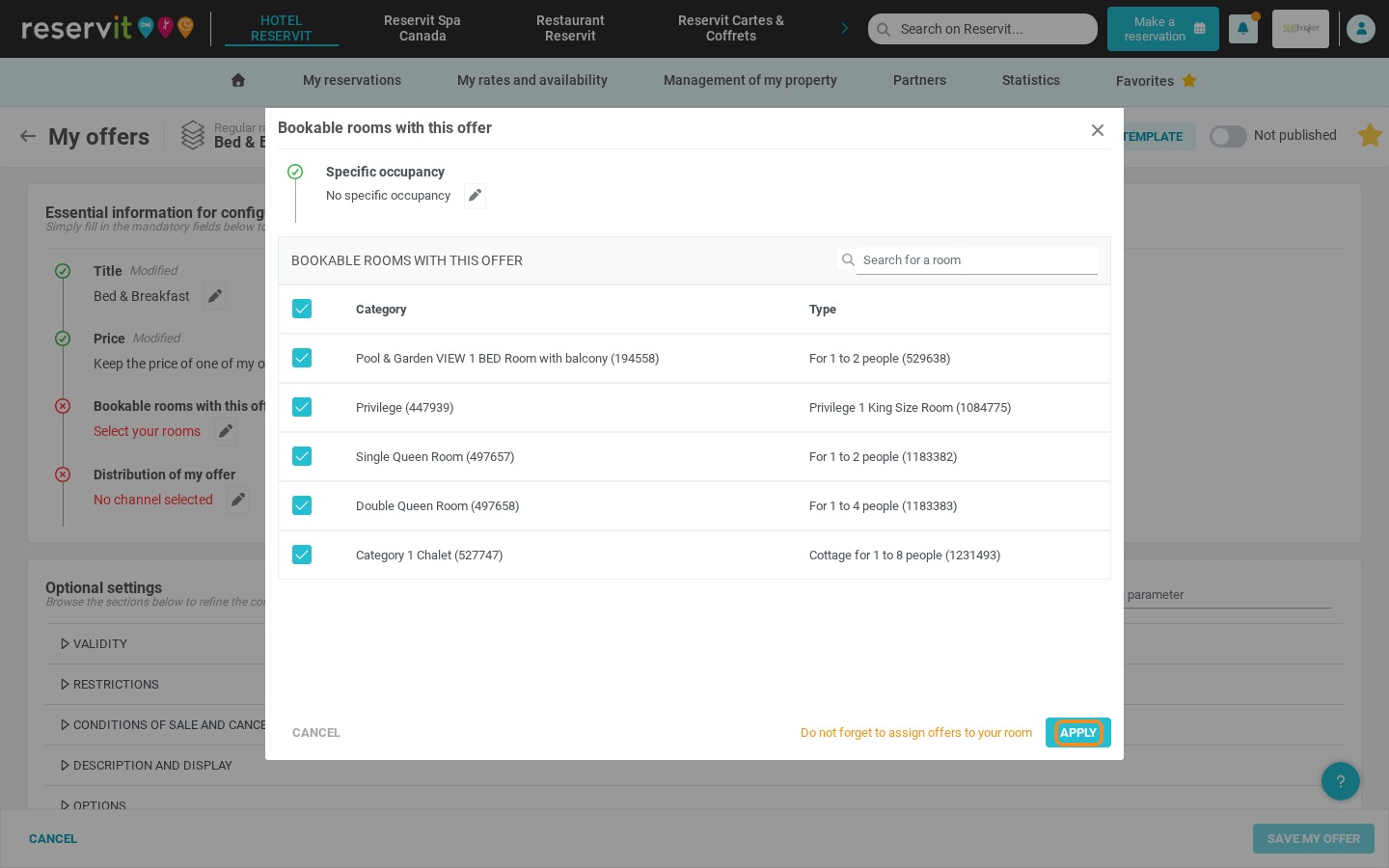1389x868 pixels.
Task: Uncheck the Privilege (447939) room checkbox
Action: tap(302, 407)
